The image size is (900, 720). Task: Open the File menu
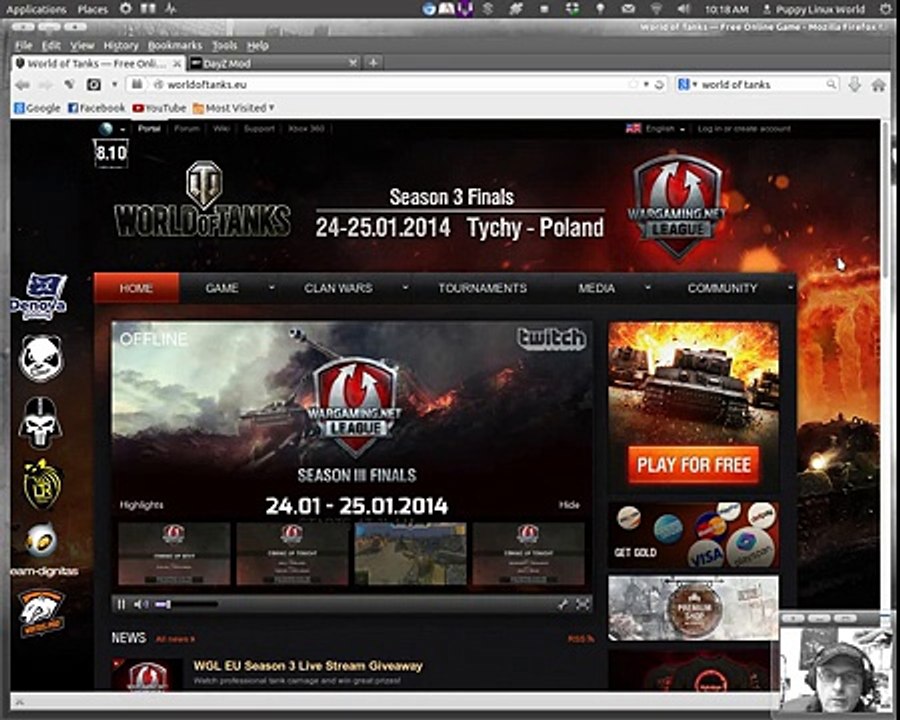click(24, 45)
